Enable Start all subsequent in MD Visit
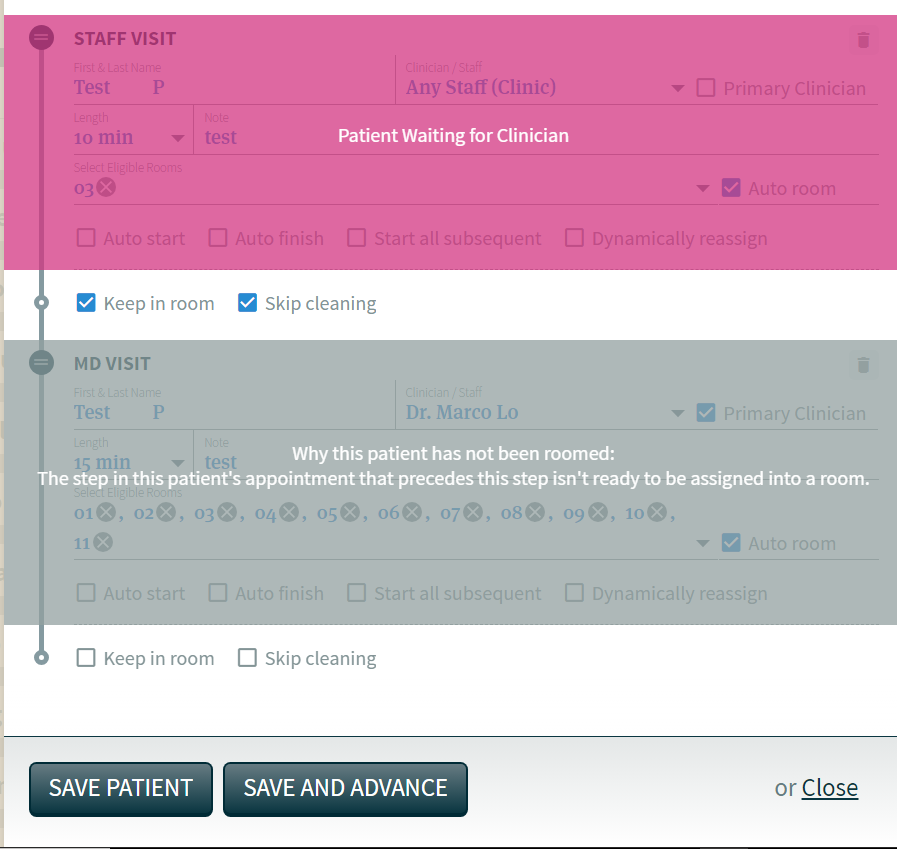The height and width of the screenshot is (849, 897). [356, 593]
